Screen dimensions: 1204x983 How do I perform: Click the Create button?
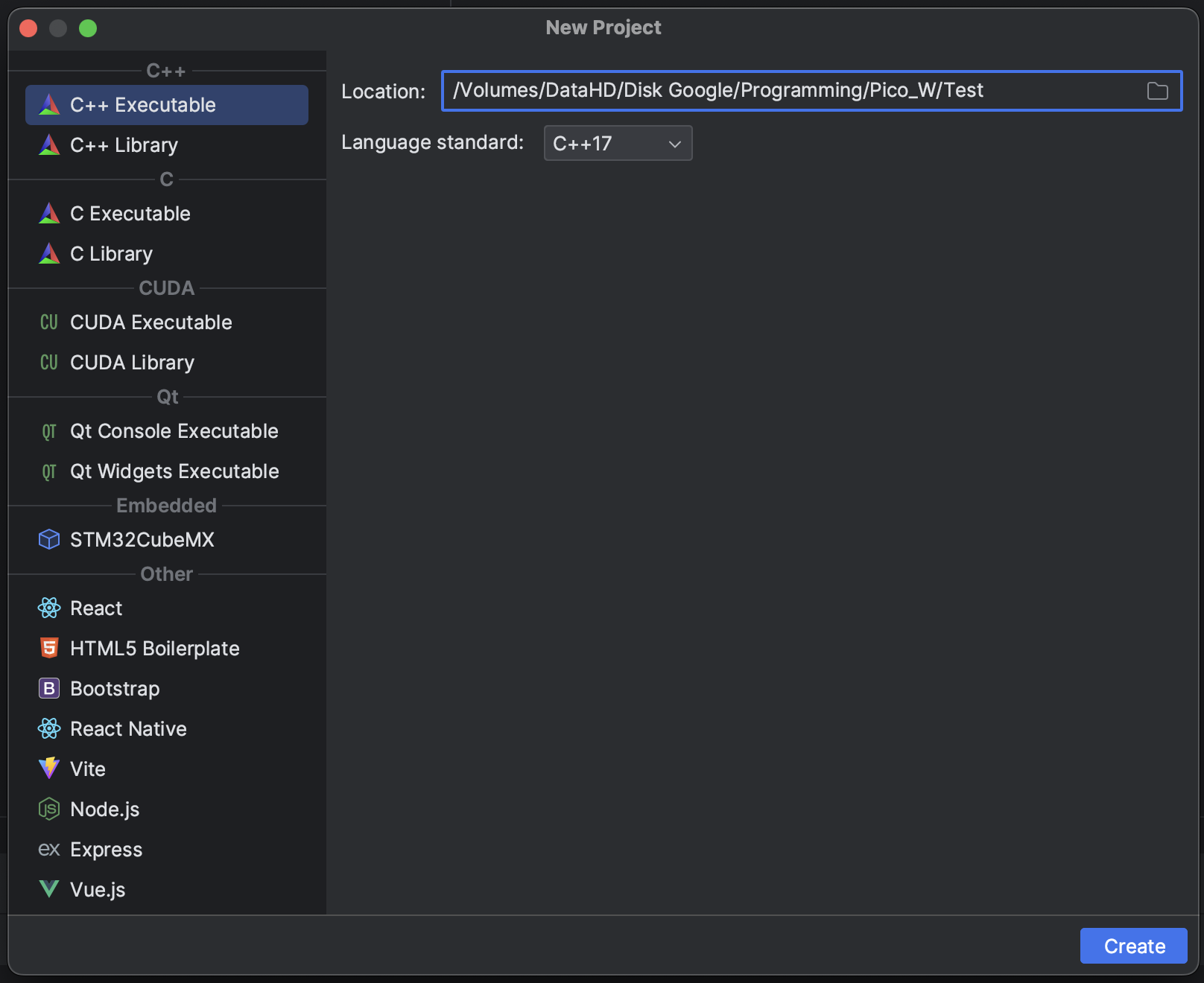point(1133,946)
